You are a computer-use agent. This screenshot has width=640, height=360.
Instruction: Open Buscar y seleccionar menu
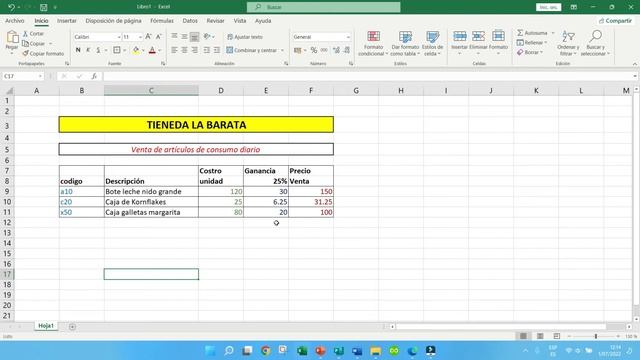click(x=595, y=43)
